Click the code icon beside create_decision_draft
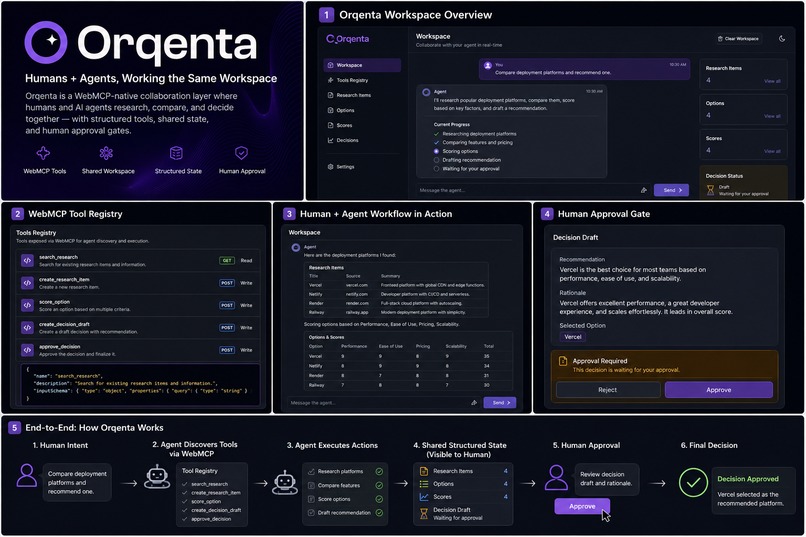 27,328
